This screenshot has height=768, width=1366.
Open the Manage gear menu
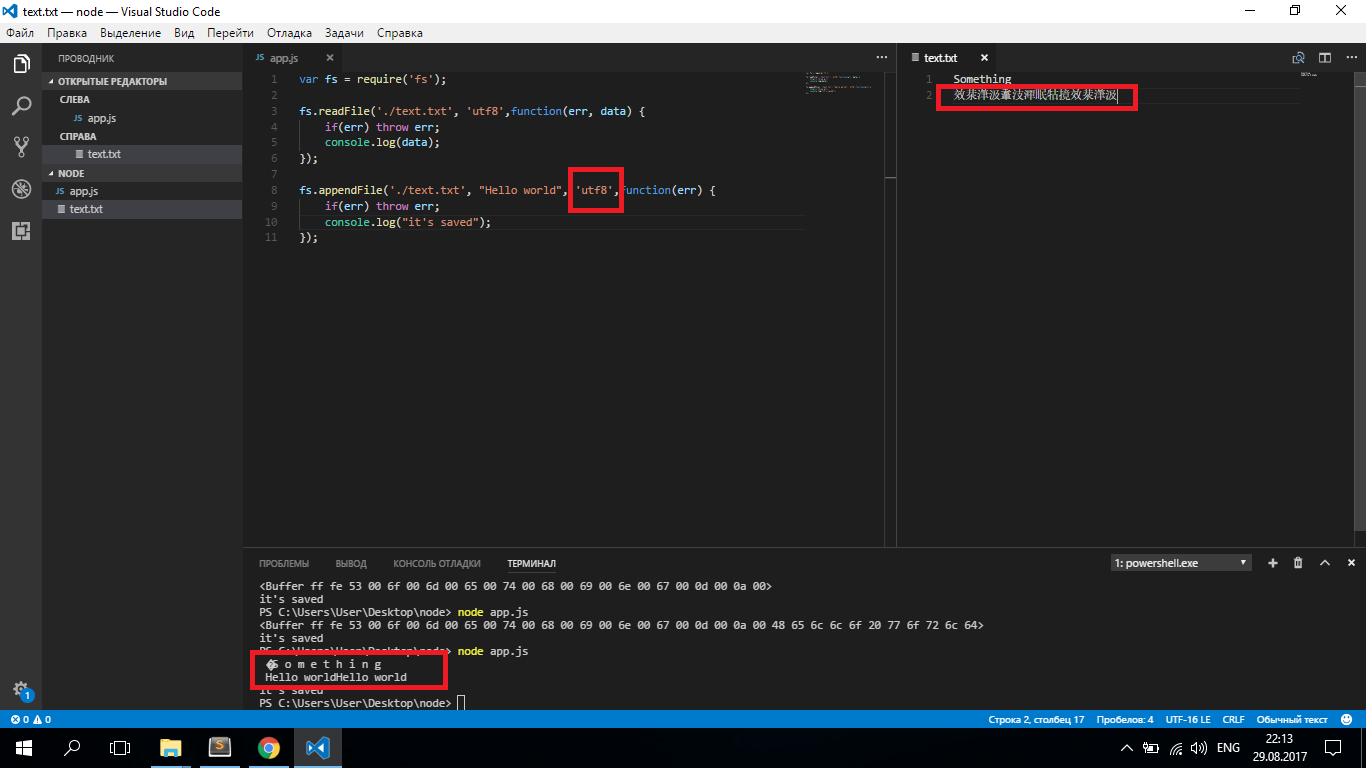(21, 689)
